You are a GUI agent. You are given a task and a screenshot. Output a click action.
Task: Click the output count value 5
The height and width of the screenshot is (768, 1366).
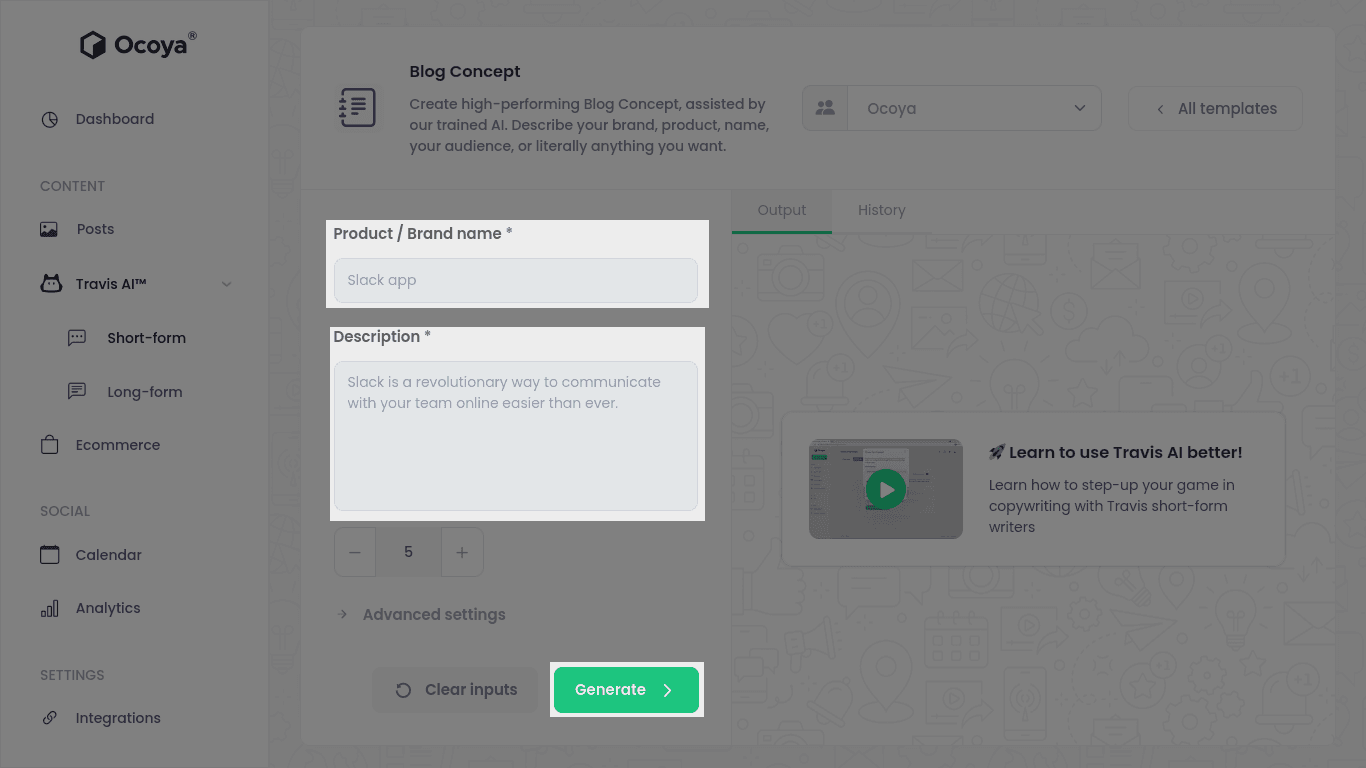coord(408,552)
